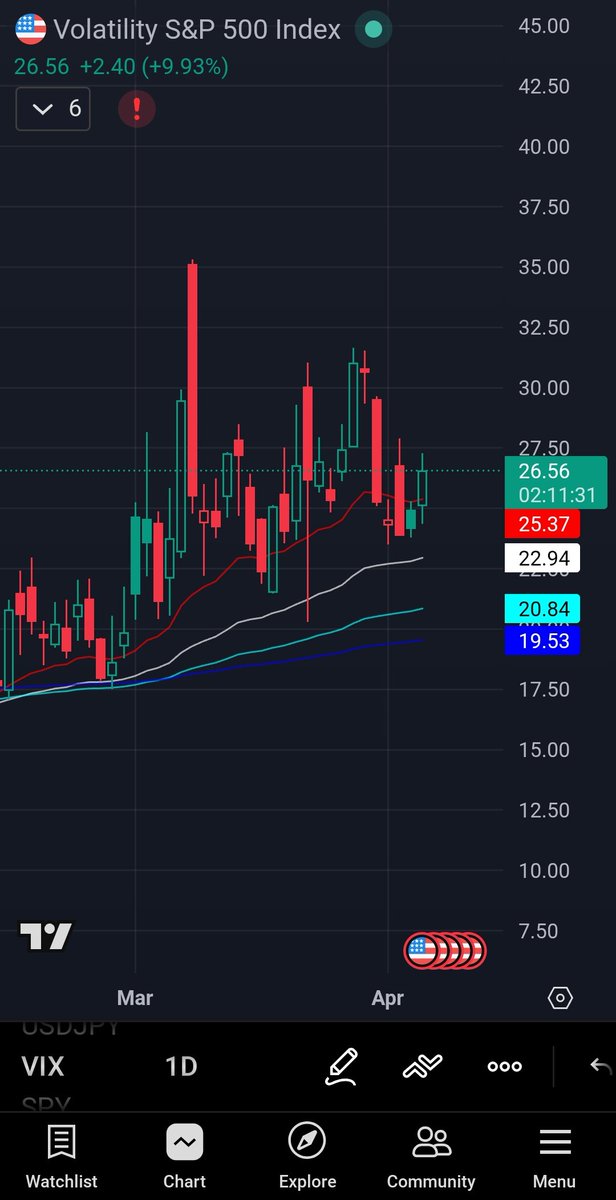
Task: Tap the Apr date axis label
Action: pos(387,998)
